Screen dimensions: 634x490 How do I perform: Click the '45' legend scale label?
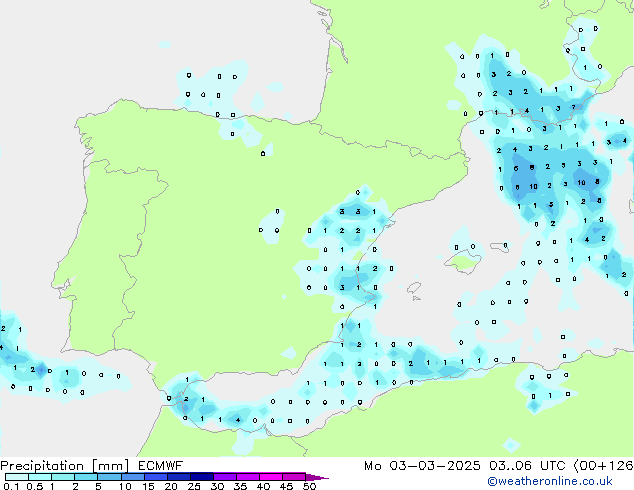286,486
